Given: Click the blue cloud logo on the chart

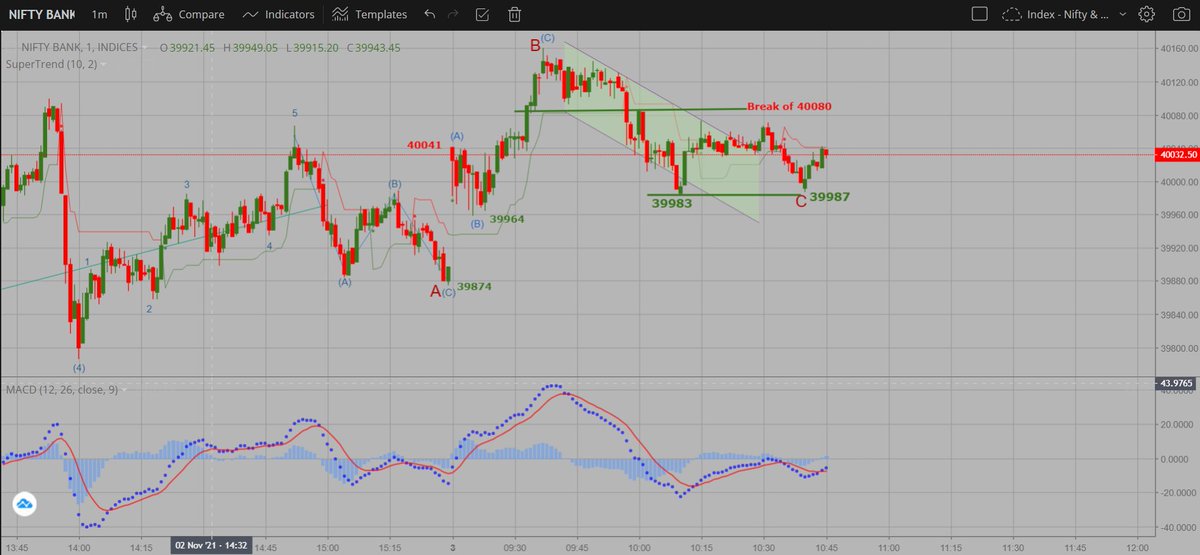Looking at the screenshot, I should tap(23, 506).
